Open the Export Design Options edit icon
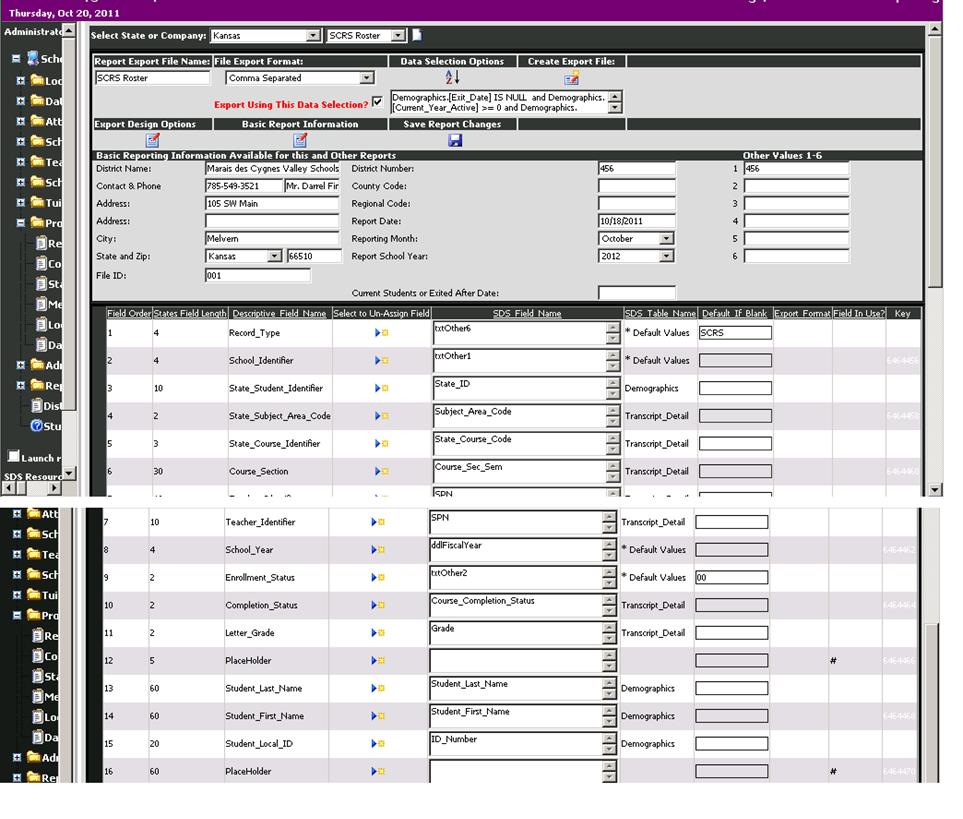The image size is (963, 819). point(152,141)
